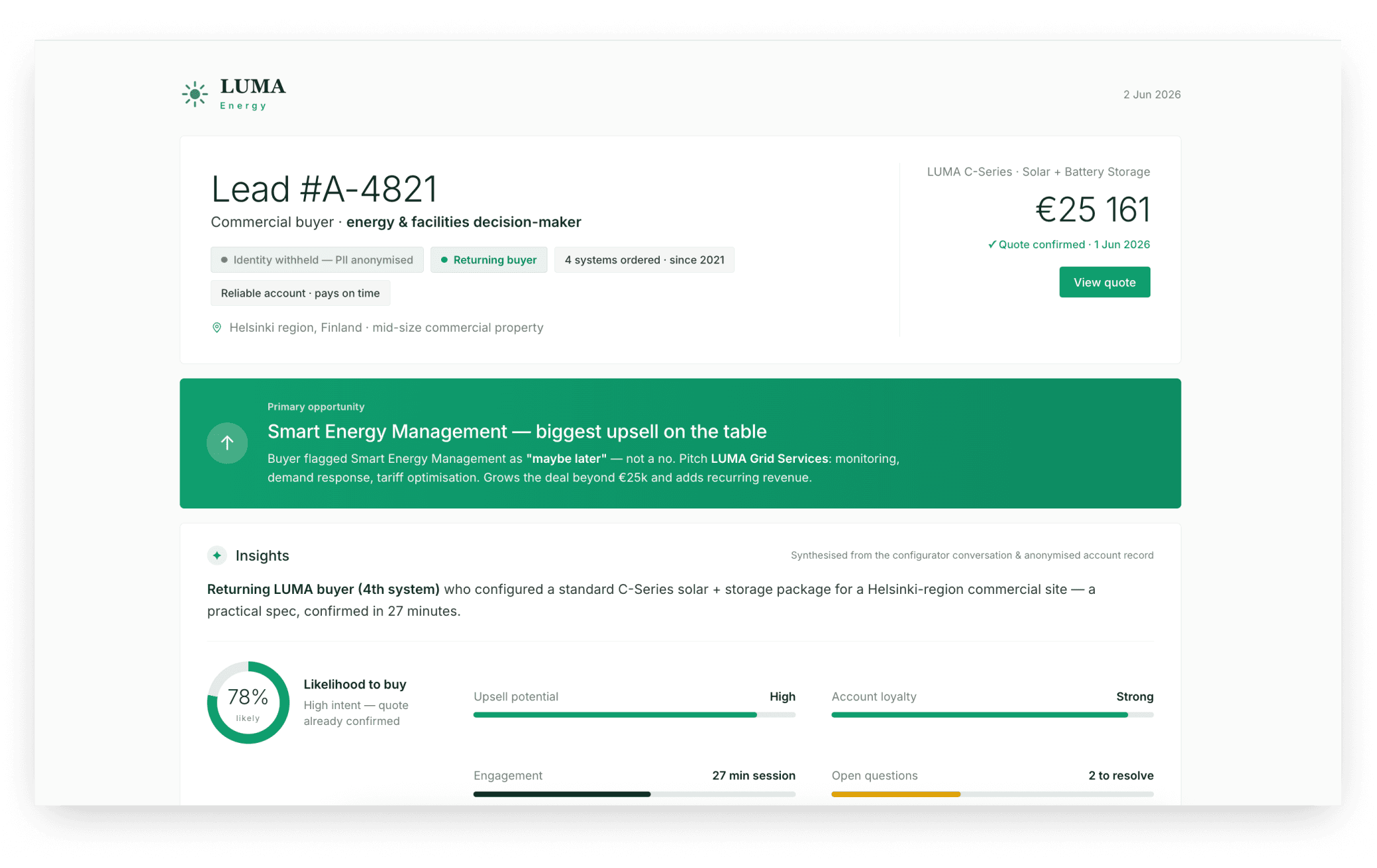
Task: Click the LUMA Energy sun logo icon
Action: tap(195, 94)
